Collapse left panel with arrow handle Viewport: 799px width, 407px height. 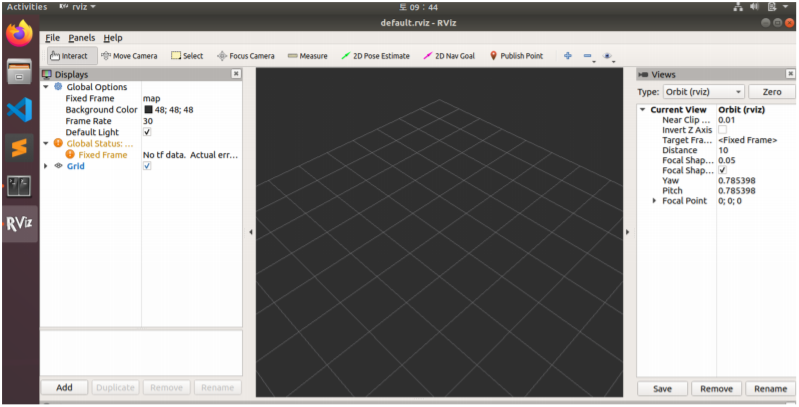pos(250,232)
